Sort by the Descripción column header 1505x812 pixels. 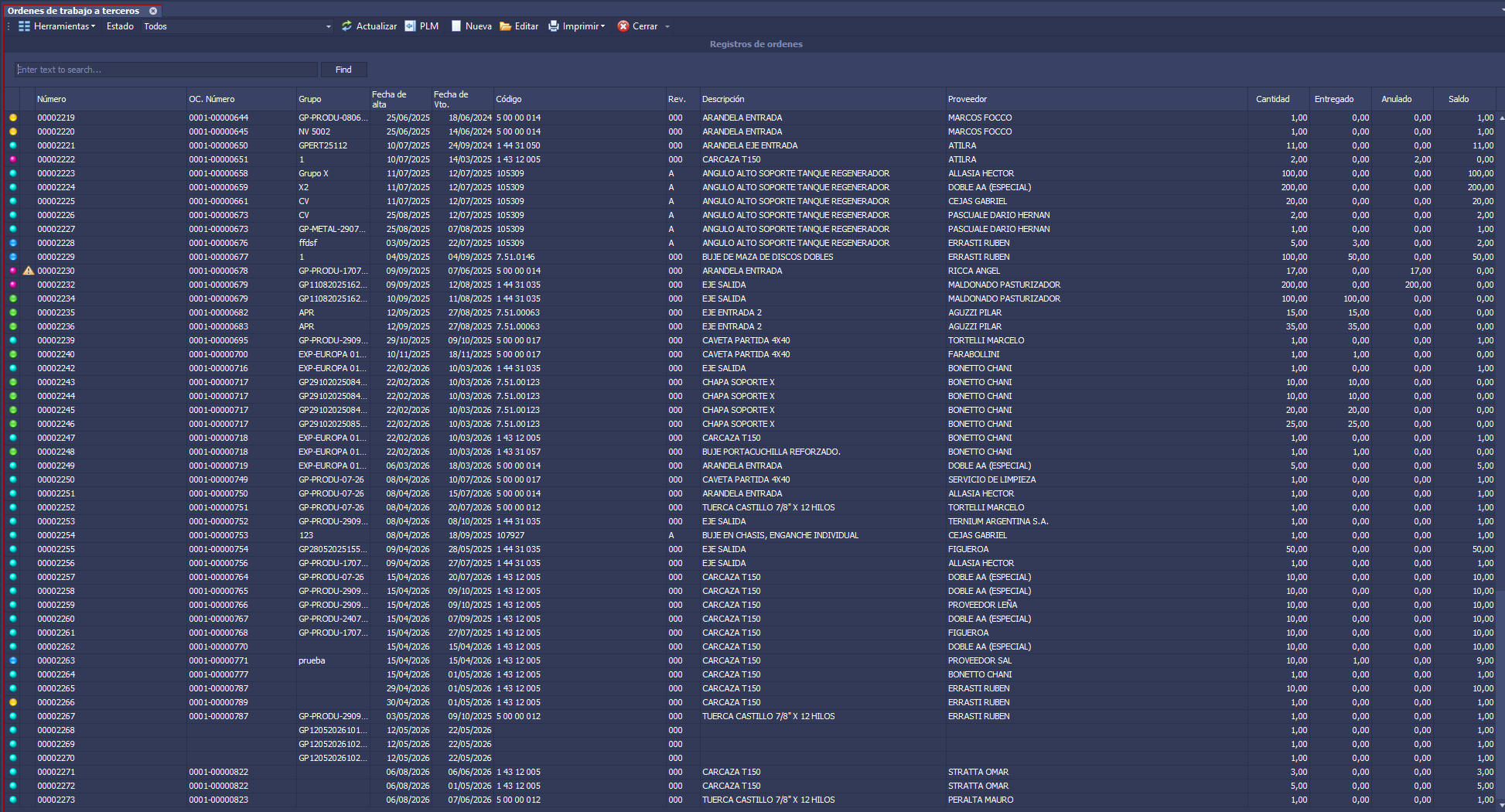click(822, 99)
